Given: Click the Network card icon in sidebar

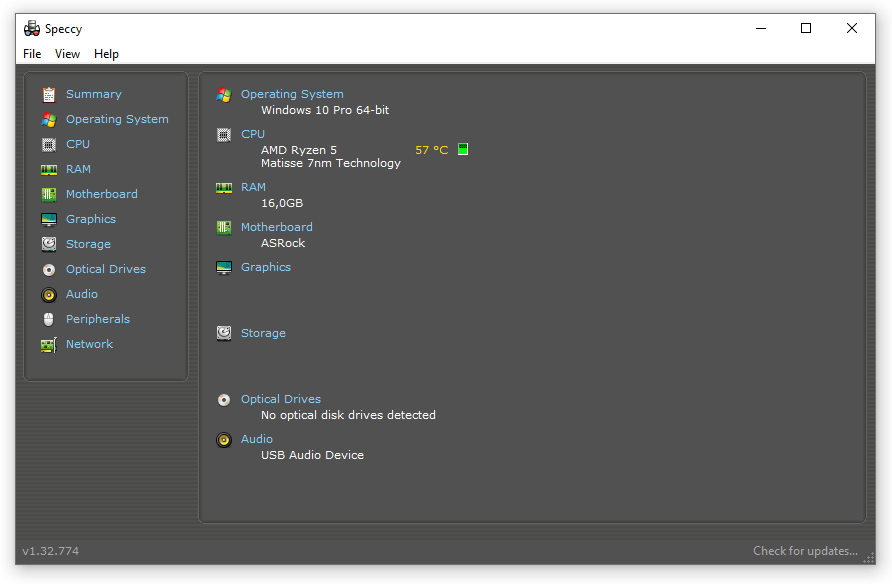Looking at the screenshot, I should tap(49, 345).
